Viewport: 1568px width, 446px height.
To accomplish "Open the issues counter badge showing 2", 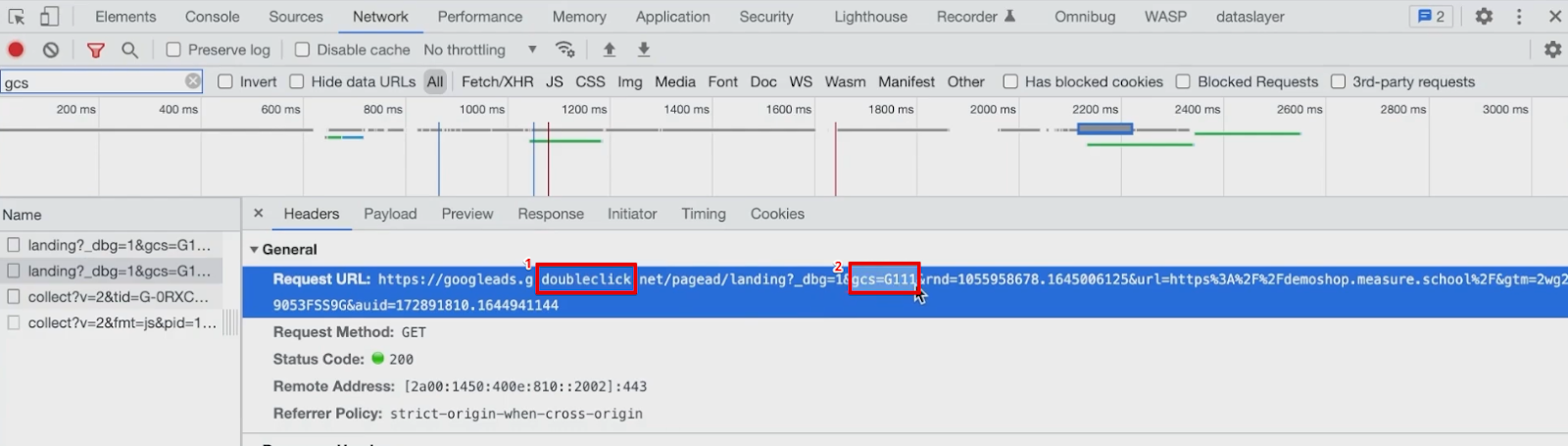I will [x=1431, y=17].
